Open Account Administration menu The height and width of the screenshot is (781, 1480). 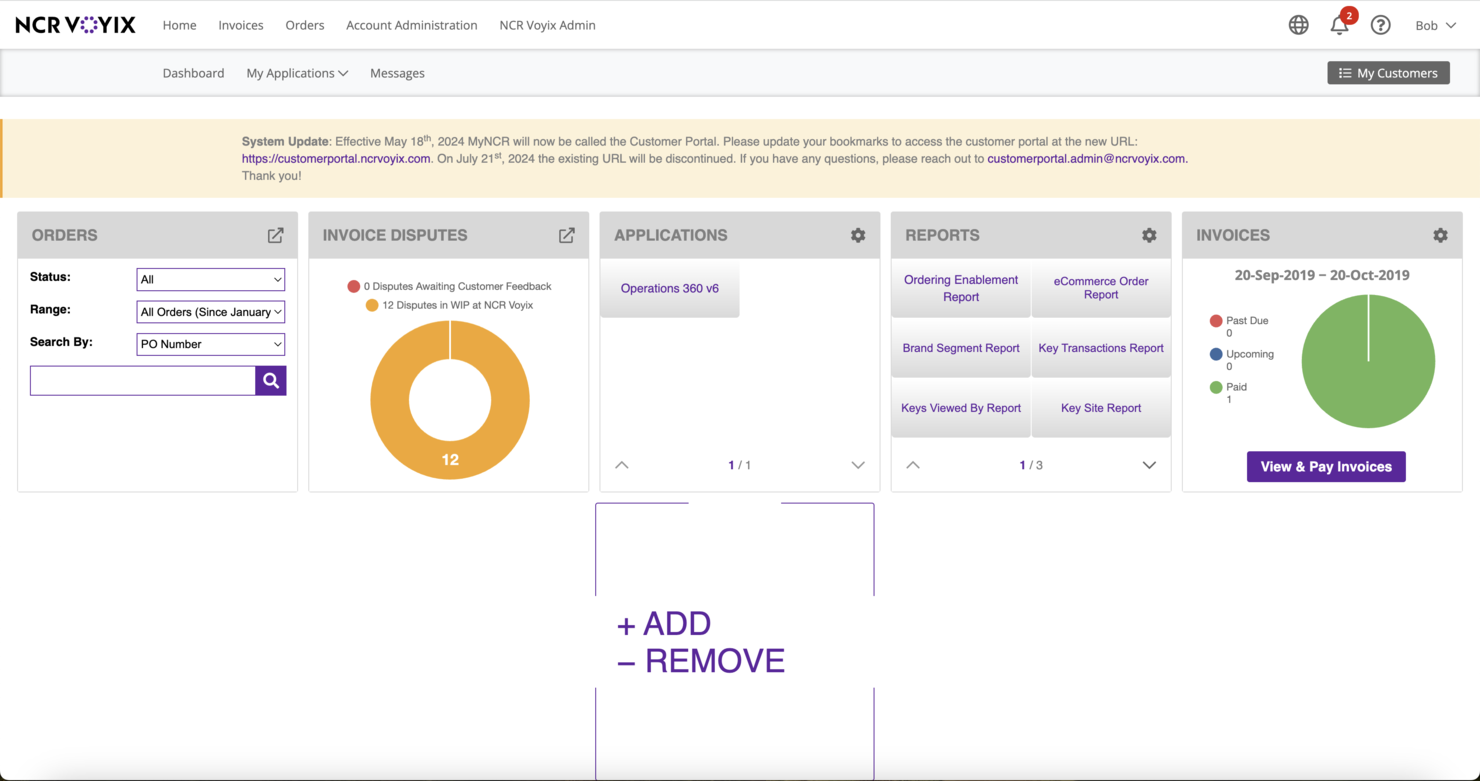pyautogui.click(x=412, y=25)
